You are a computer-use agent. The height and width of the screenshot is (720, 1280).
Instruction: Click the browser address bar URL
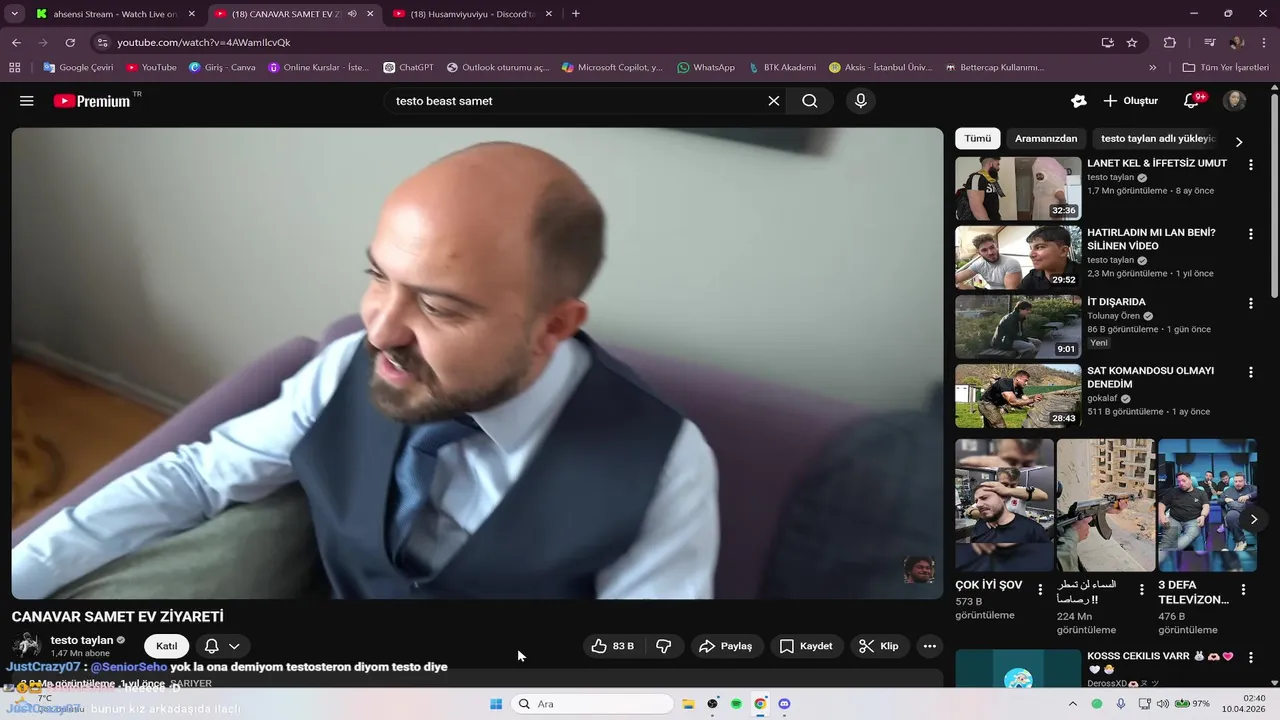[x=203, y=43]
